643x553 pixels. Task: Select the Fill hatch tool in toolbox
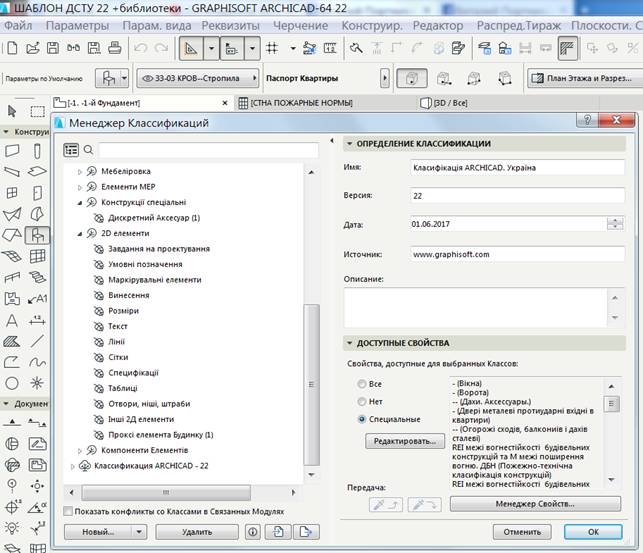tap(12, 341)
